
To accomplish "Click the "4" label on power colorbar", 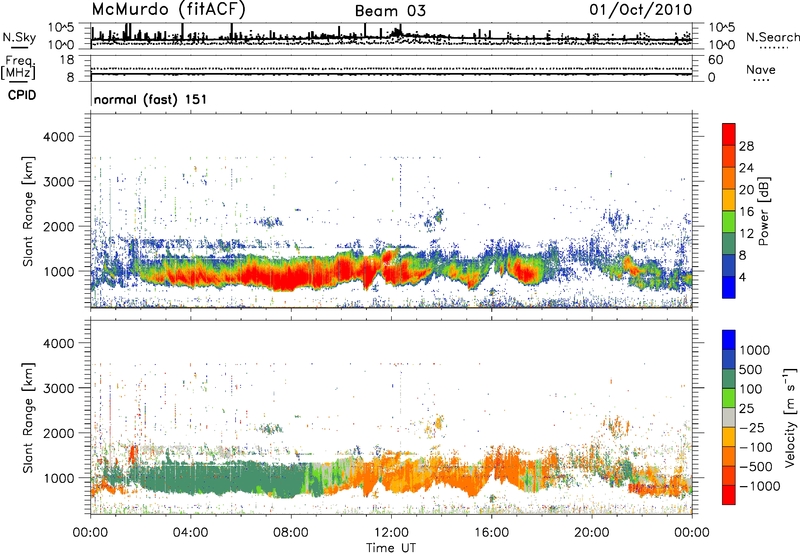I will (x=742, y=277).
